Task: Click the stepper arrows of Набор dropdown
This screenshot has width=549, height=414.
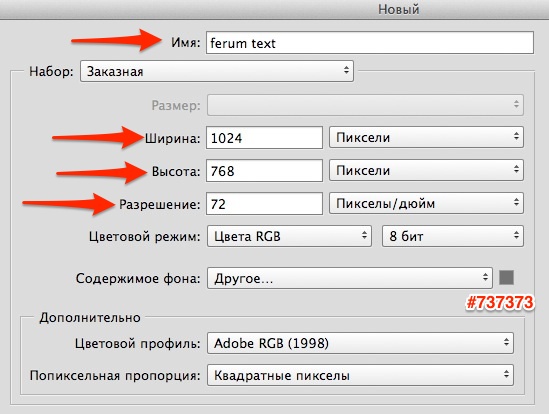Action: pos(346,70)
